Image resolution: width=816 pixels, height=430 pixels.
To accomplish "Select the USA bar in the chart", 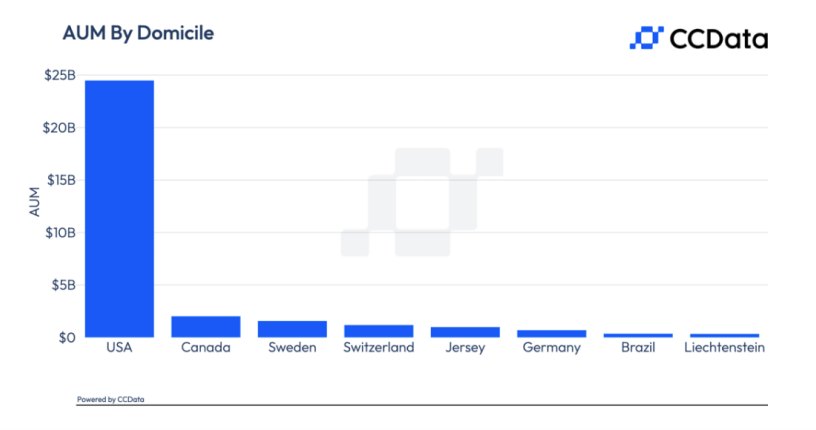I will tap(119, 208).
